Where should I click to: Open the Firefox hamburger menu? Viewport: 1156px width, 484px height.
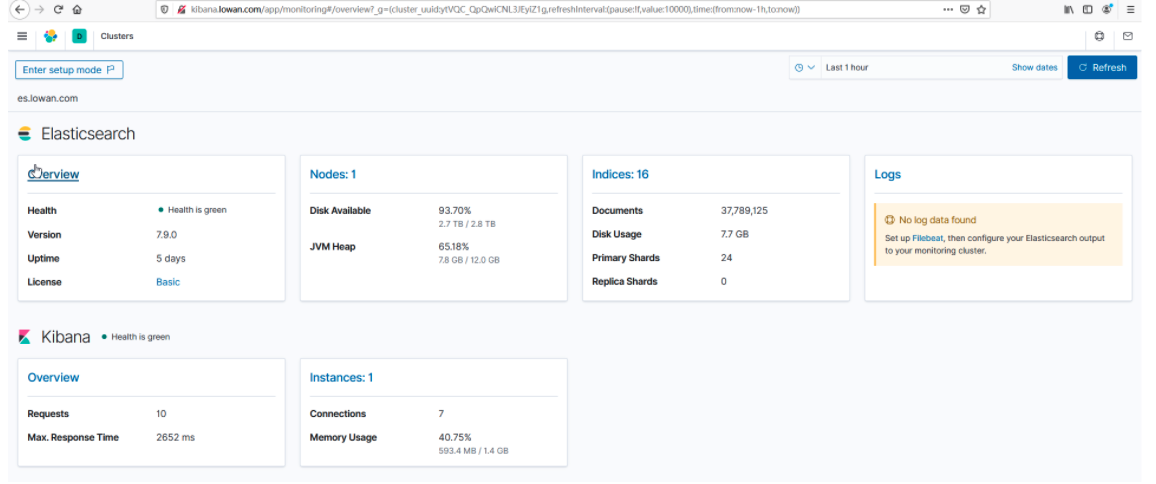1131,10
